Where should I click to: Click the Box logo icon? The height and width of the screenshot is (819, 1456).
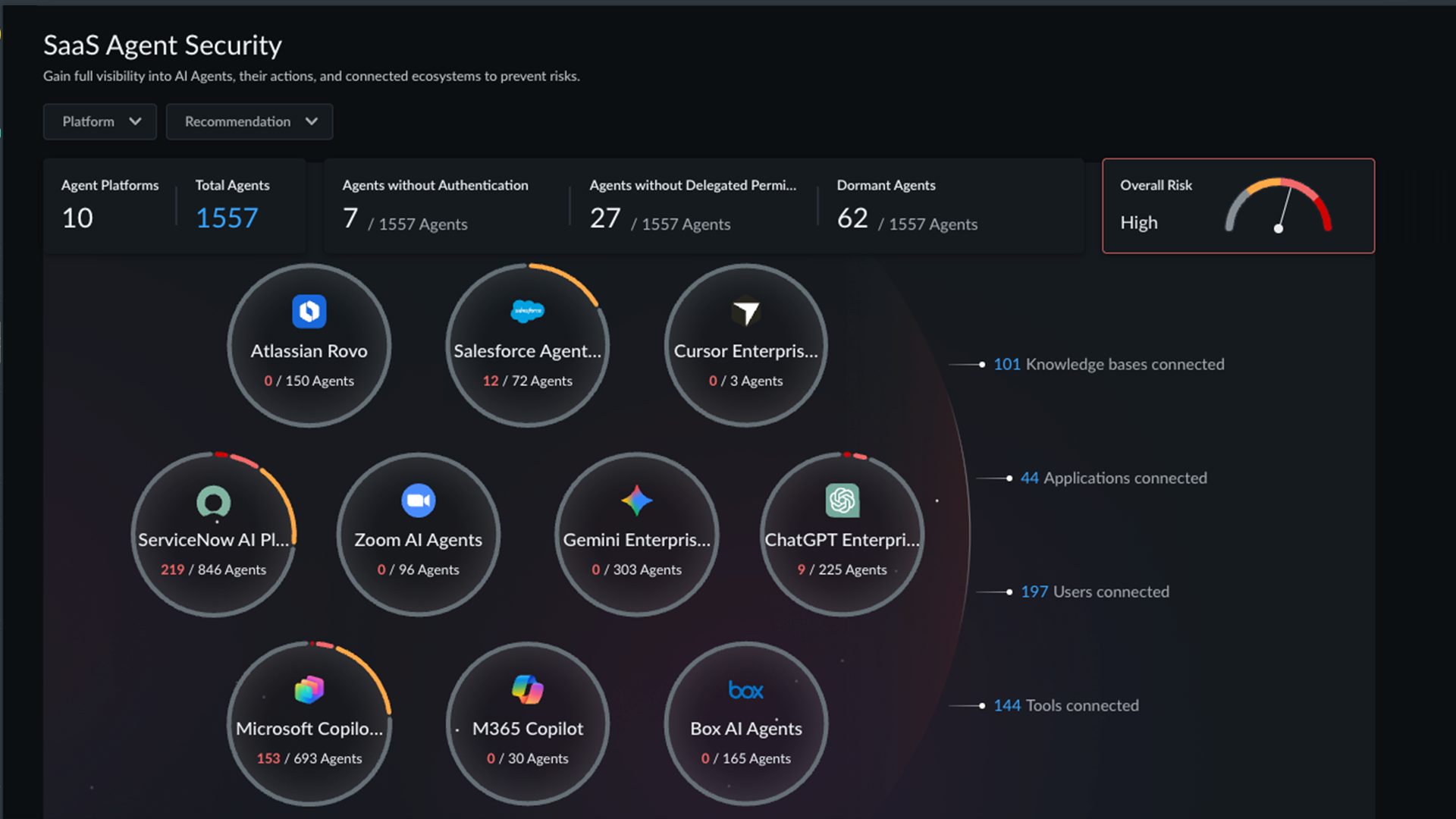click(746, 690)
